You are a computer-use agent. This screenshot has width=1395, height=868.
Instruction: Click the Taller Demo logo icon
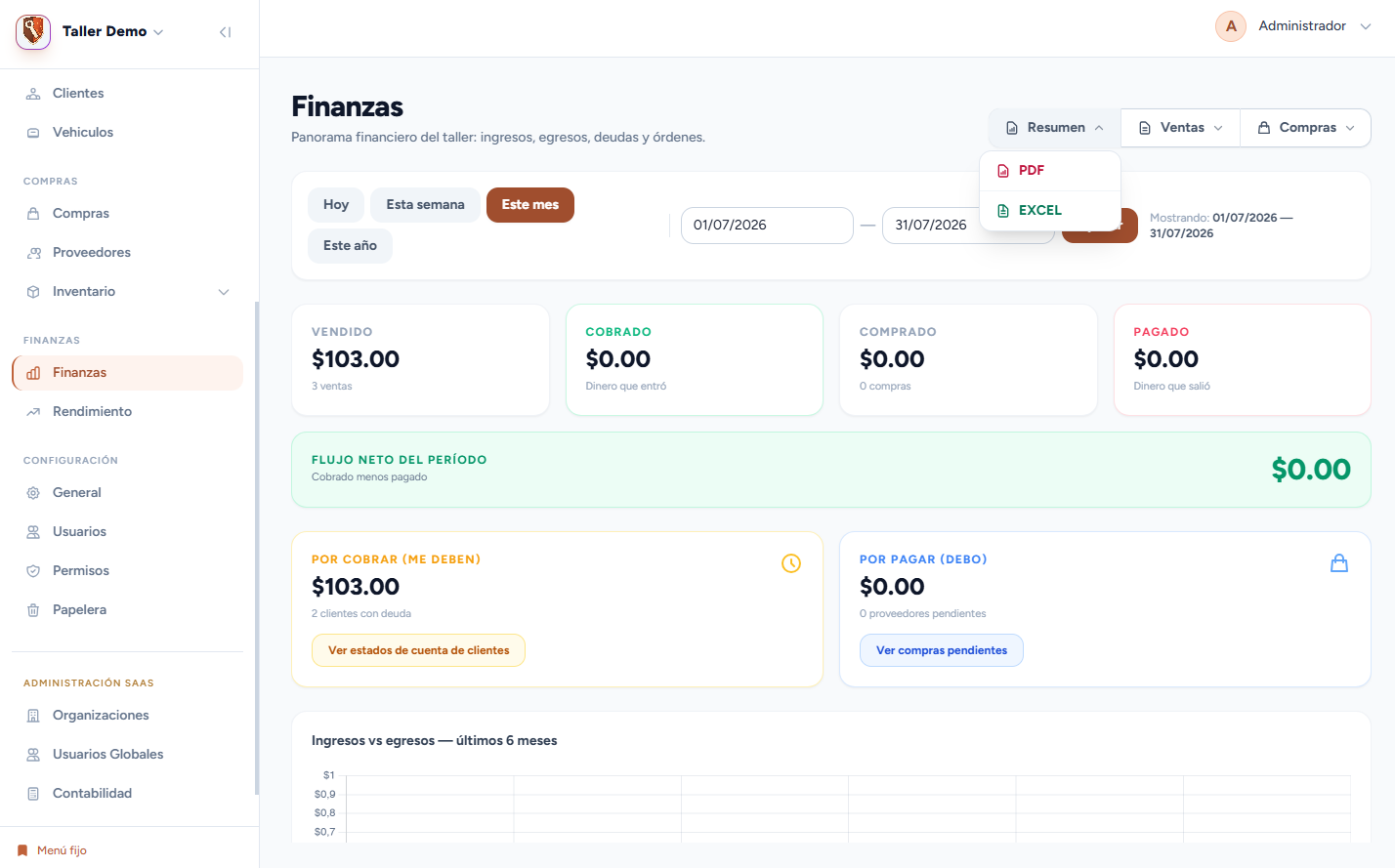coord(33,31)
